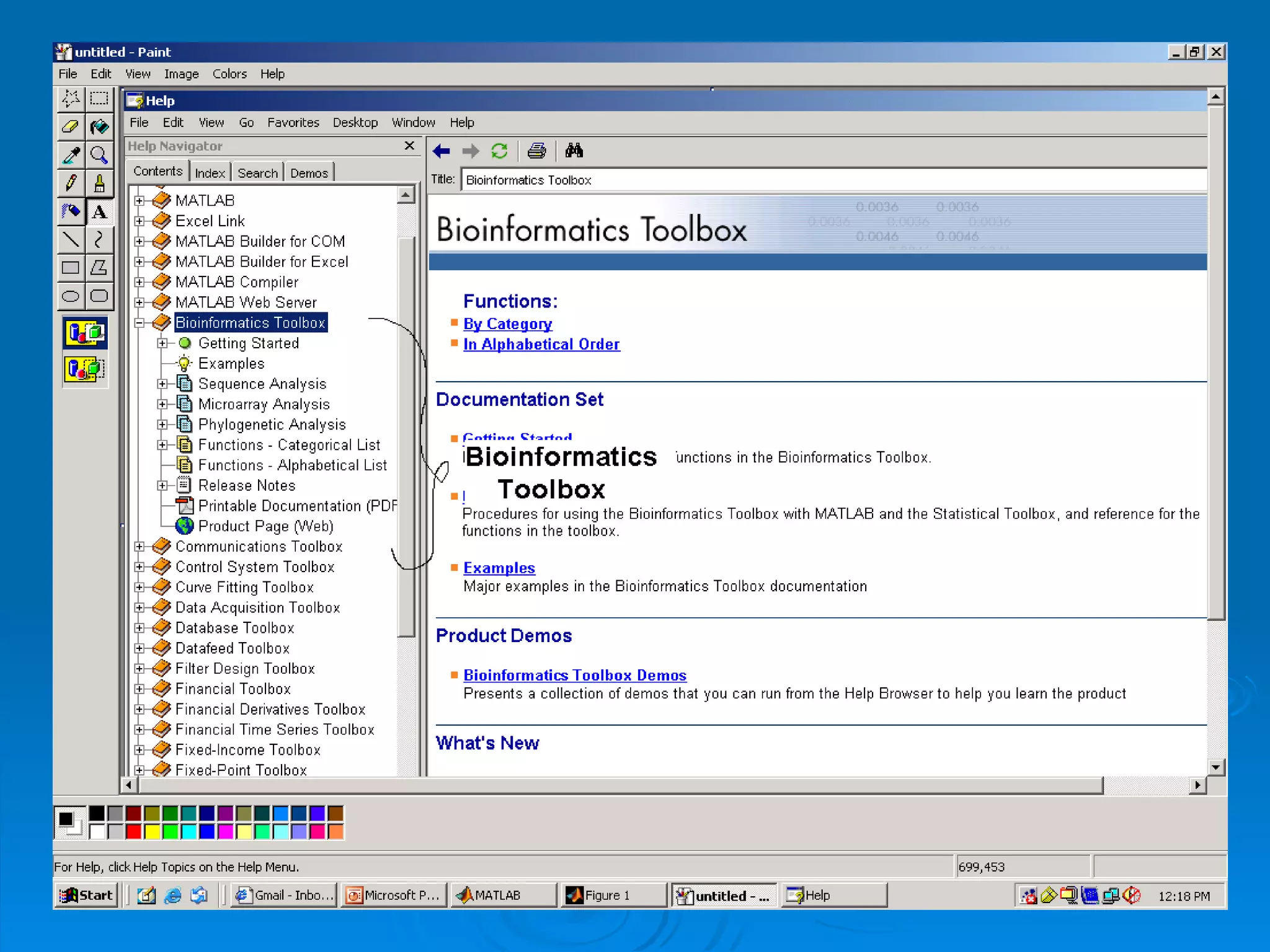
Task: Click the Start button on taskbar
Action: (x=87, y=895)
